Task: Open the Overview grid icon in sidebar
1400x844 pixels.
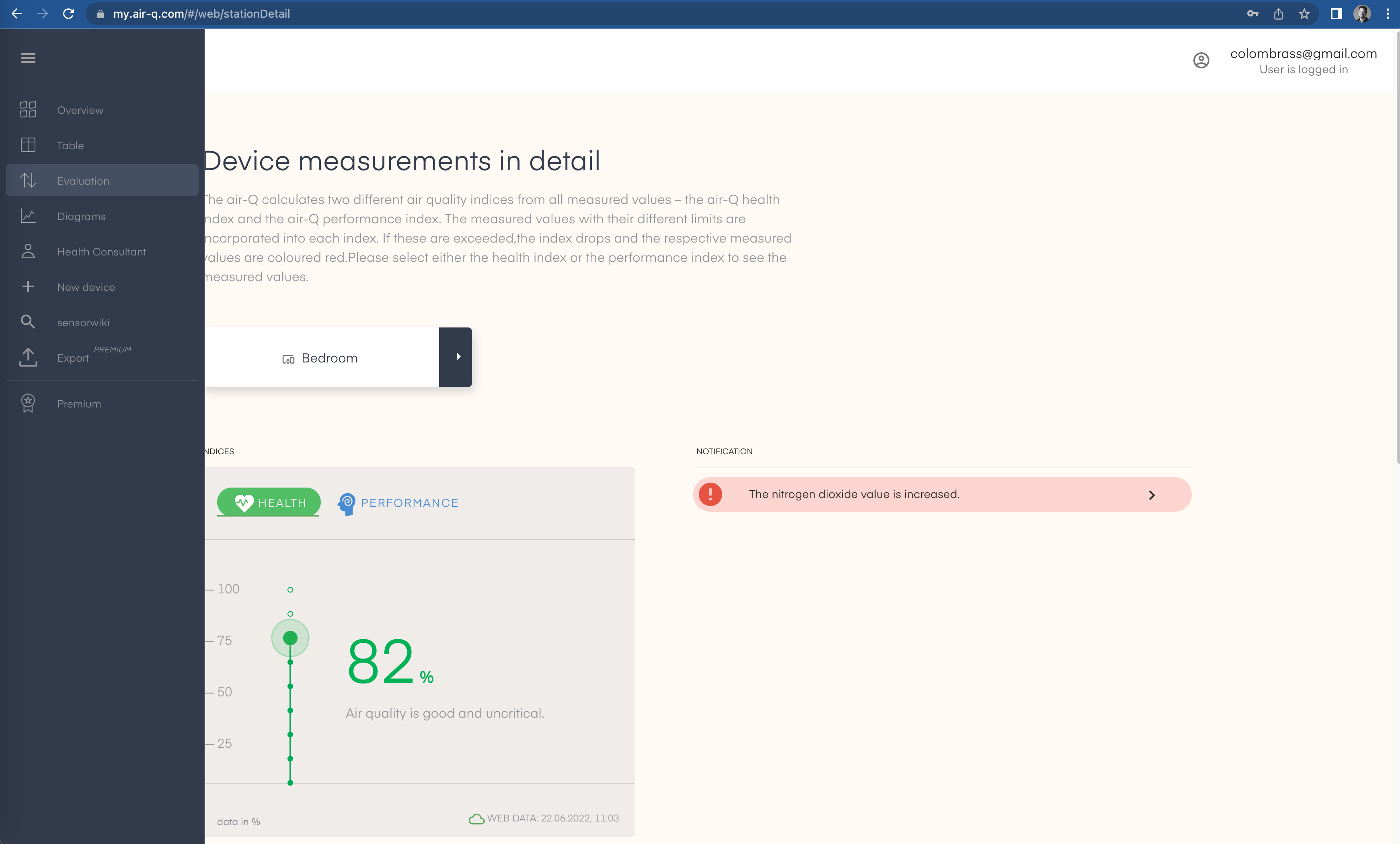Action: (x=28, y=110)
